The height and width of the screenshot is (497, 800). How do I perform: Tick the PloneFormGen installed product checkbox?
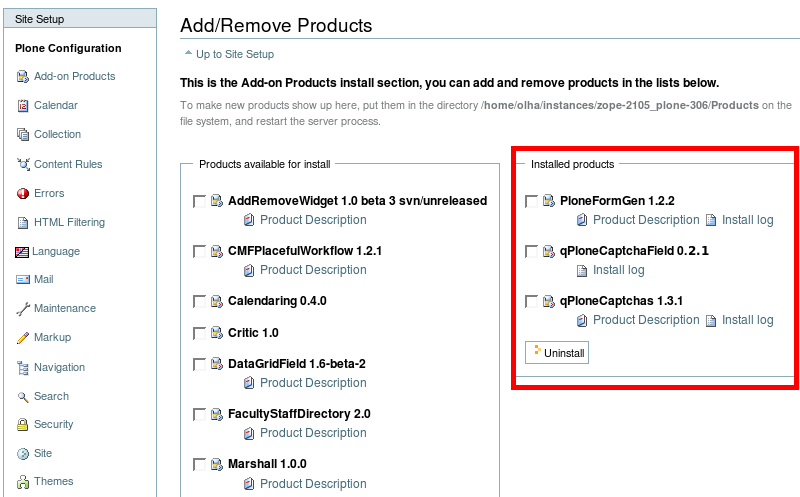pyautogui.click(x=531, y=201)
